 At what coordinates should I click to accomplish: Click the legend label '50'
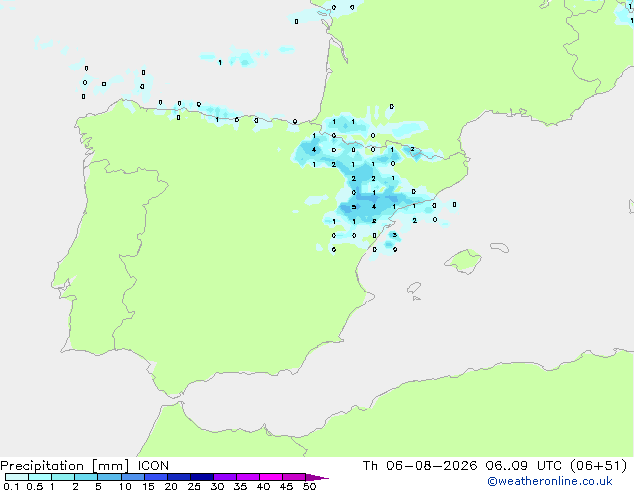(309, 486)
